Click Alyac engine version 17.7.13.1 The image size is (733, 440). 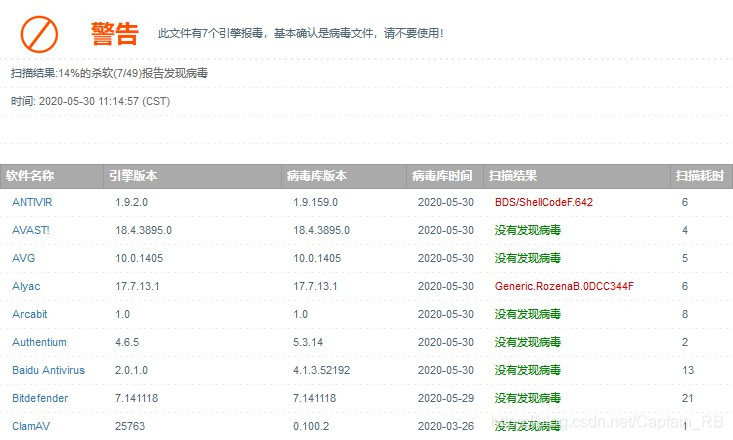pyautogui.click(x=137, y=286)
